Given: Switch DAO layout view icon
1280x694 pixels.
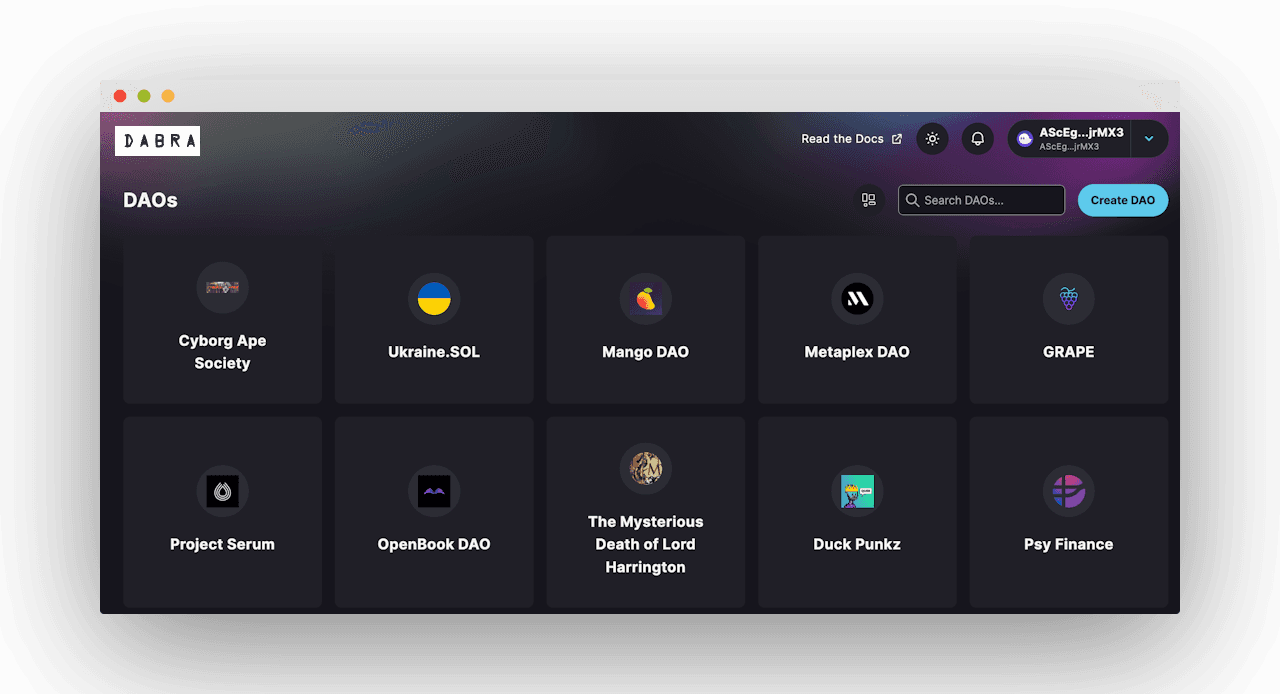Looking at the screenshot, I should coord(868,200).
